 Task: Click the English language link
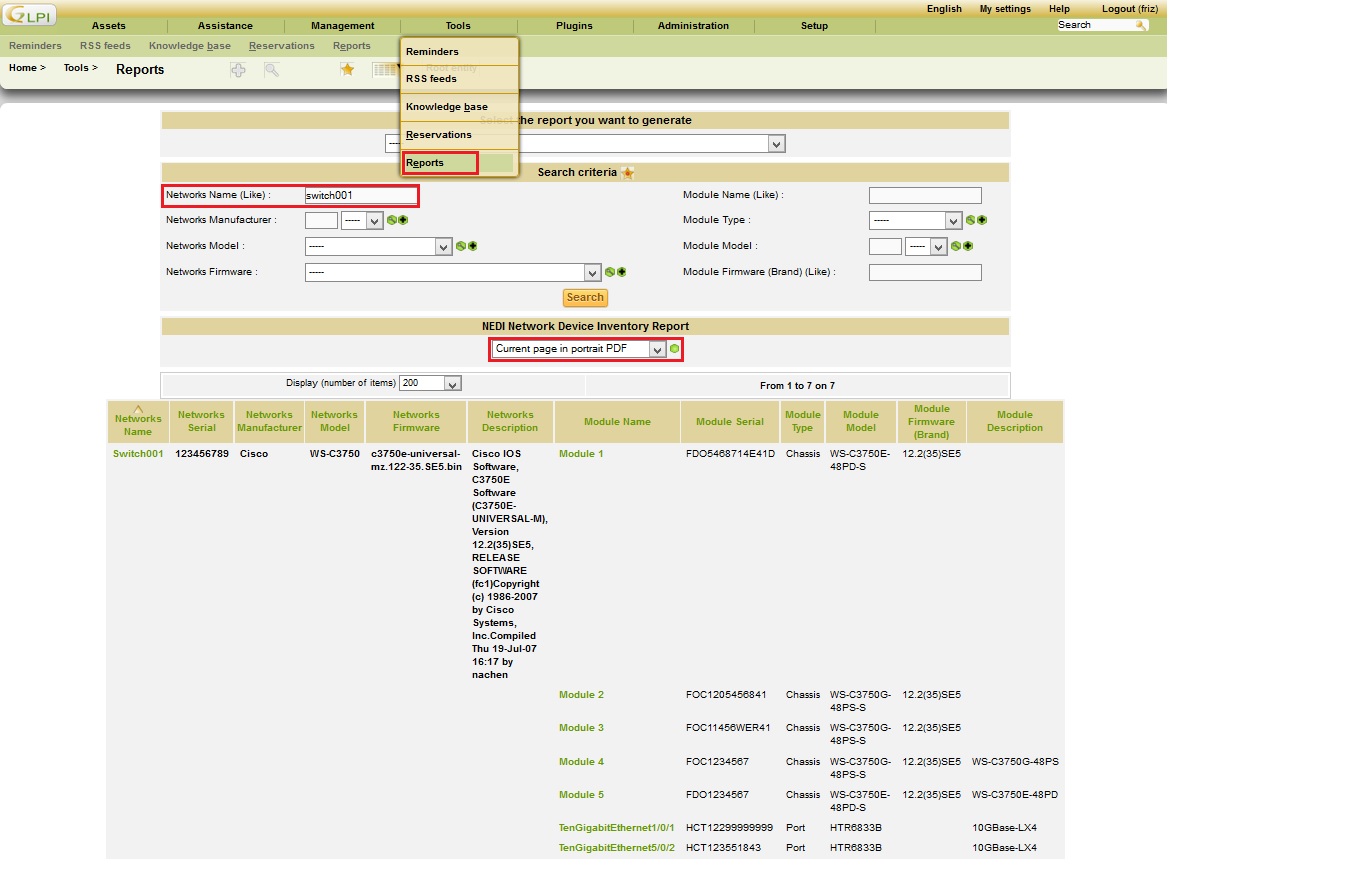pos(944,9)
